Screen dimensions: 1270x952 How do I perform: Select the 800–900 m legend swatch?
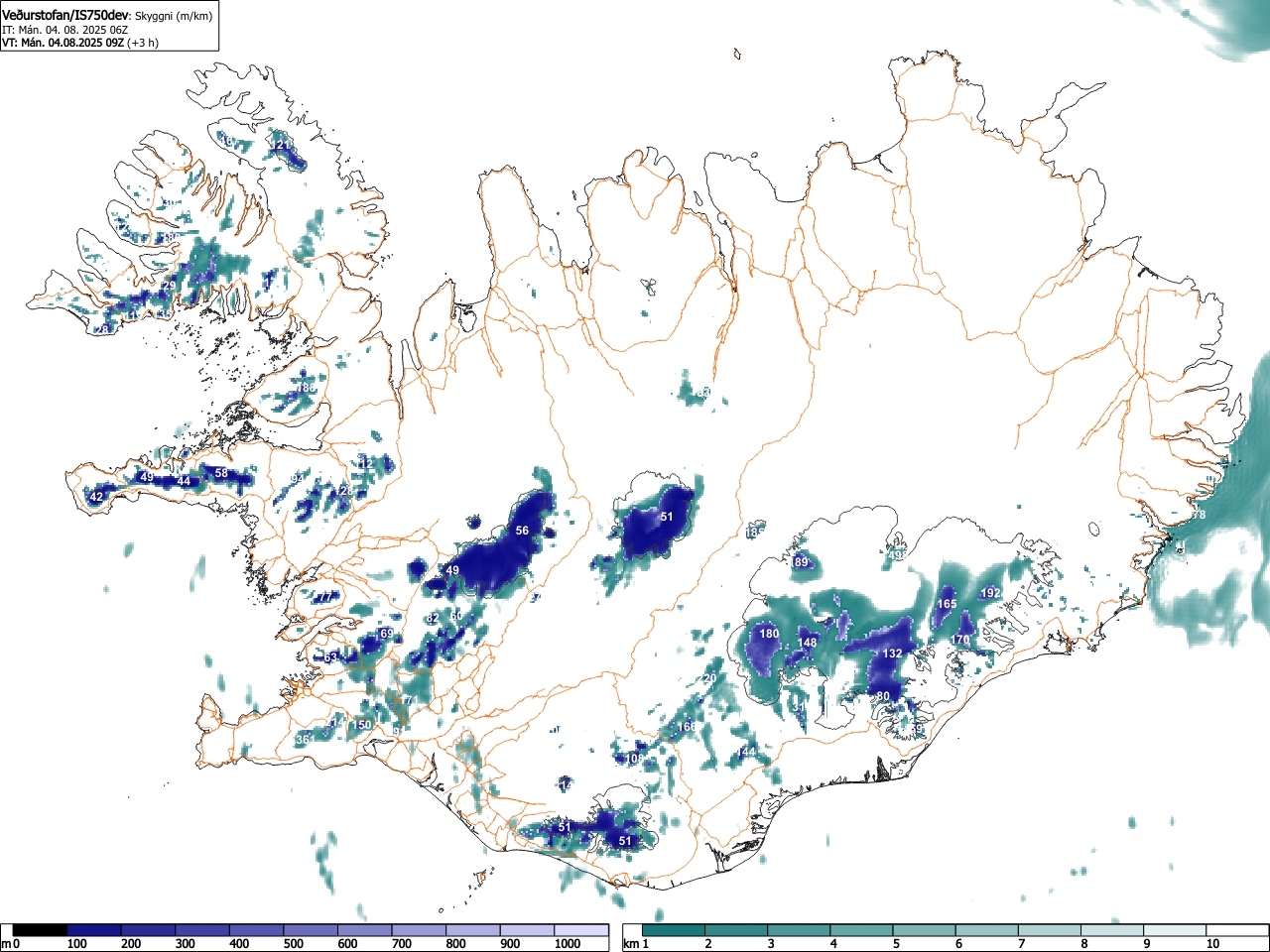(472, 930)
